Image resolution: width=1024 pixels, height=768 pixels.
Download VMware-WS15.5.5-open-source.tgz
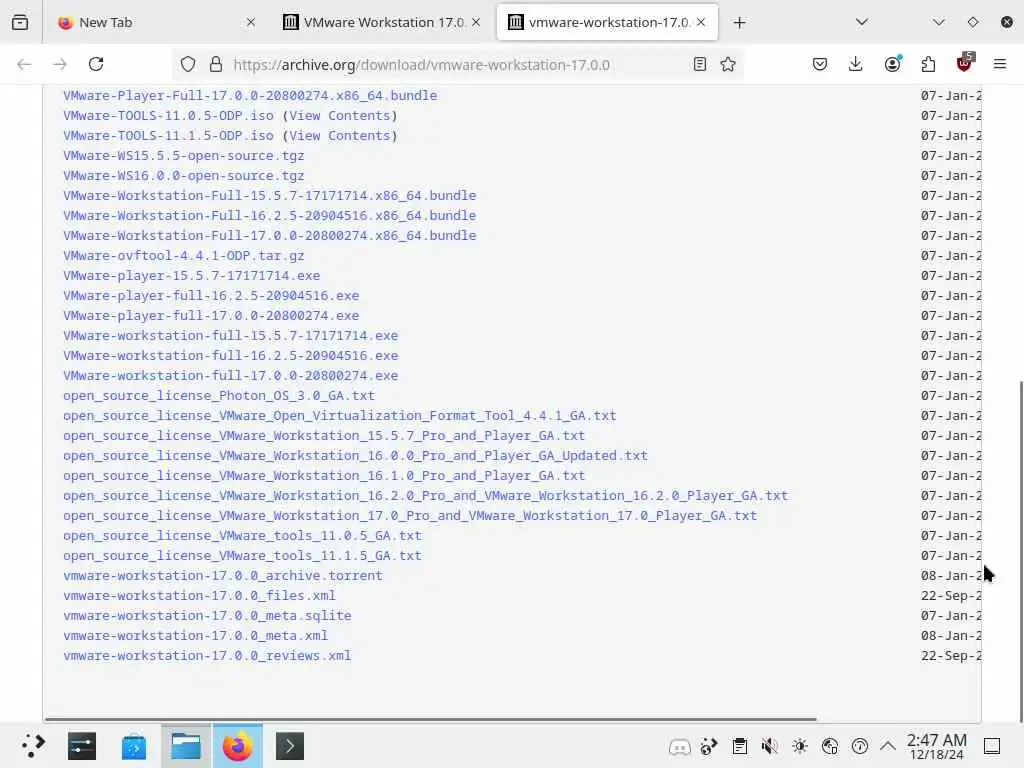pos(184,155)
